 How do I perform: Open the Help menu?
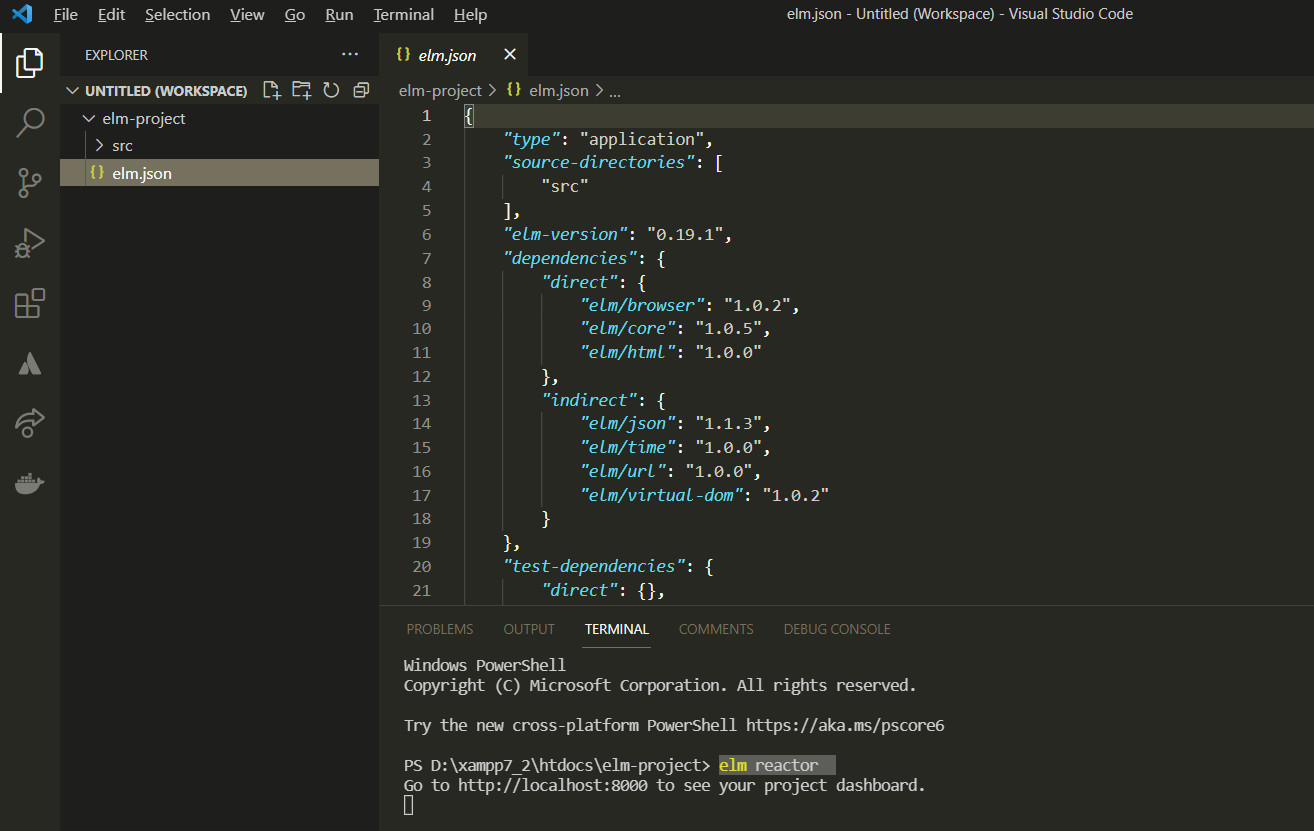click(x=470, y=14)
